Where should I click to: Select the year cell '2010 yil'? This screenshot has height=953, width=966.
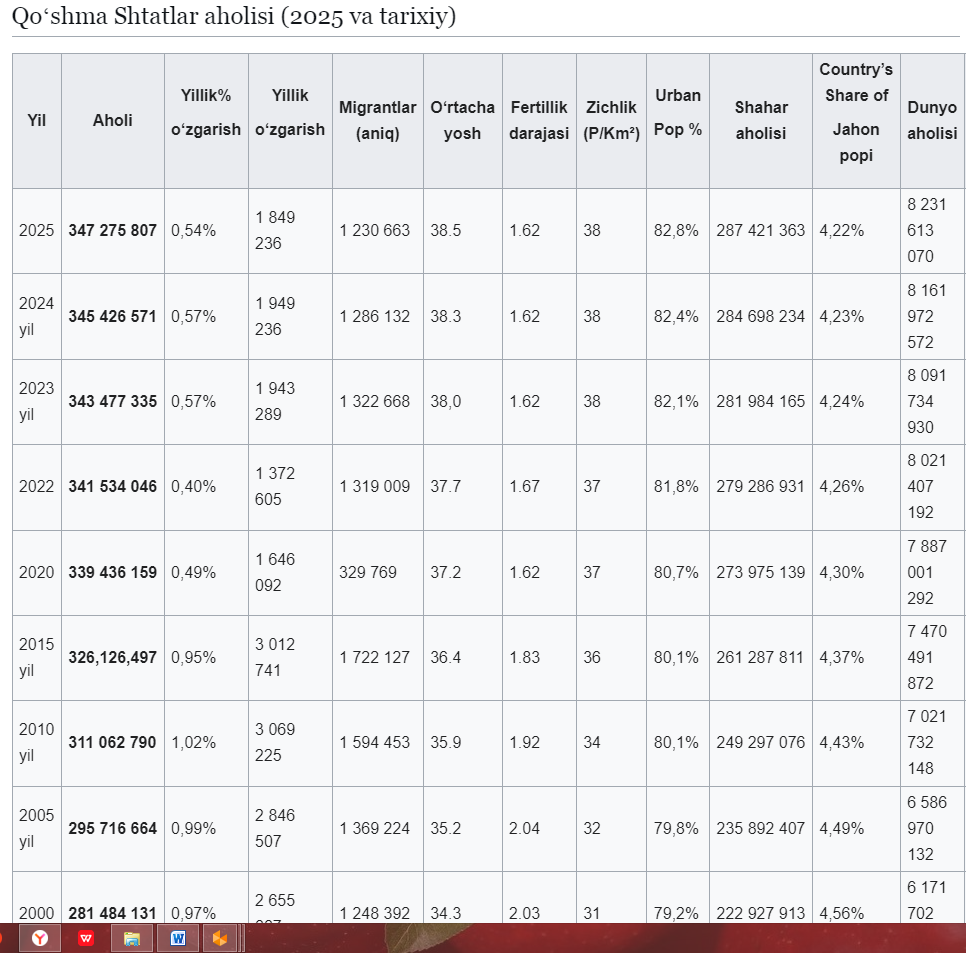[x=36, y=742]
